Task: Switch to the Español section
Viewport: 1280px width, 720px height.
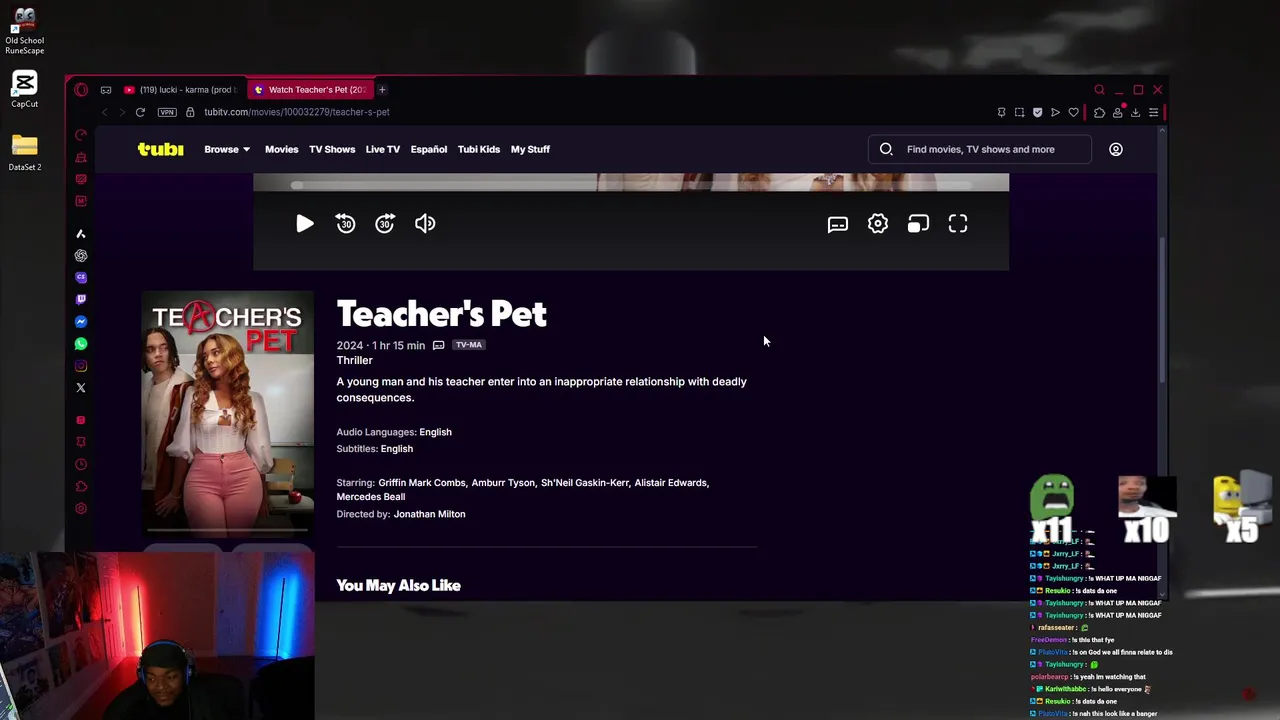Action: click(x=428, y=149)
